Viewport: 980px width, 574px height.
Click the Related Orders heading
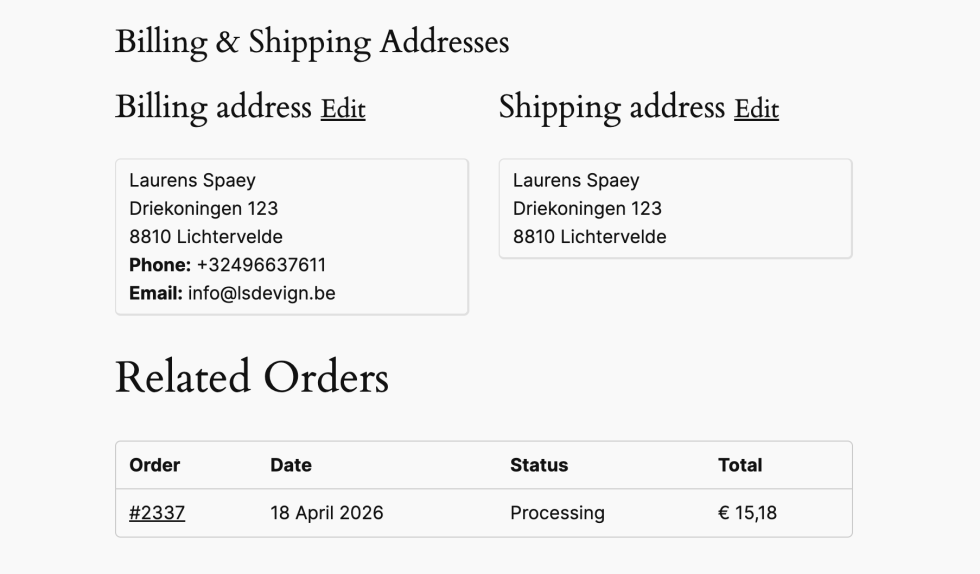click(x=252, y=378)
